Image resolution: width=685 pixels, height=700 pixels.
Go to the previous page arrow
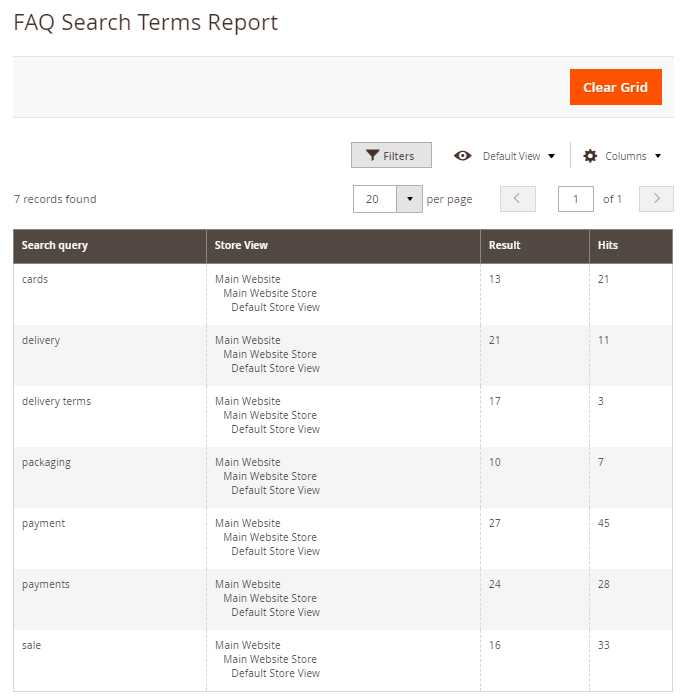click(518, 199)
